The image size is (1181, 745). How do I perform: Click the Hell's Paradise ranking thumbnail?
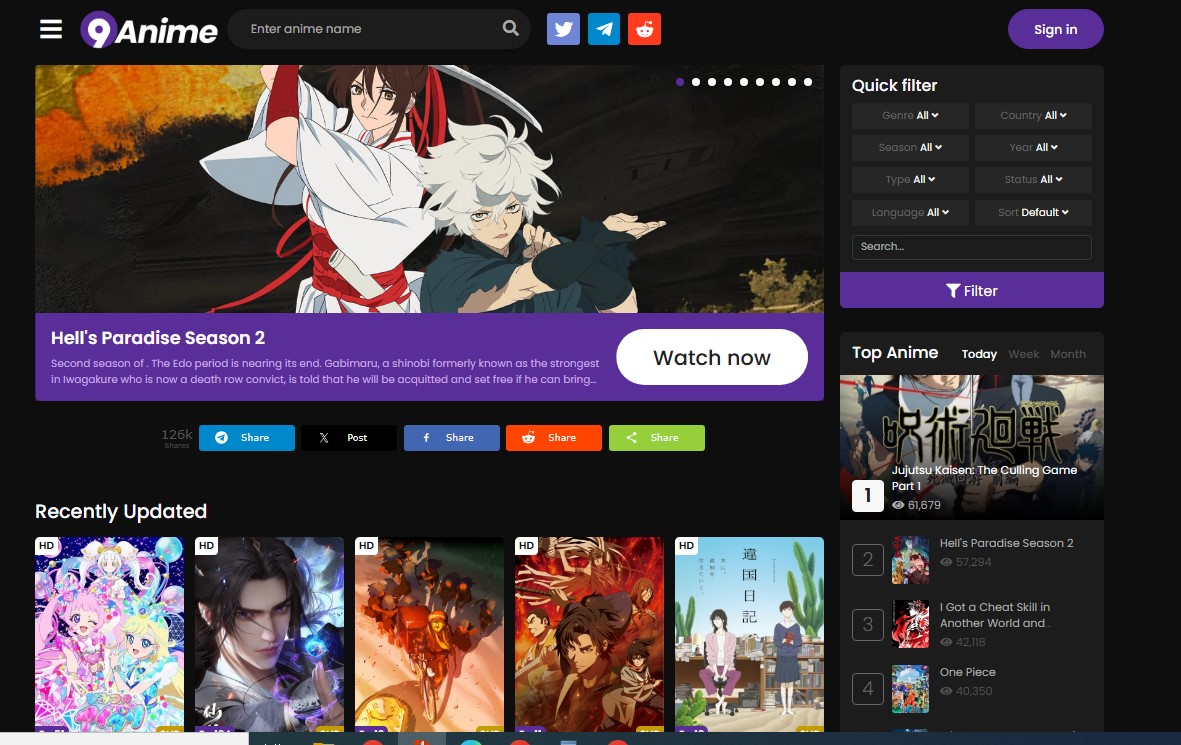click(x=910, y=560)
